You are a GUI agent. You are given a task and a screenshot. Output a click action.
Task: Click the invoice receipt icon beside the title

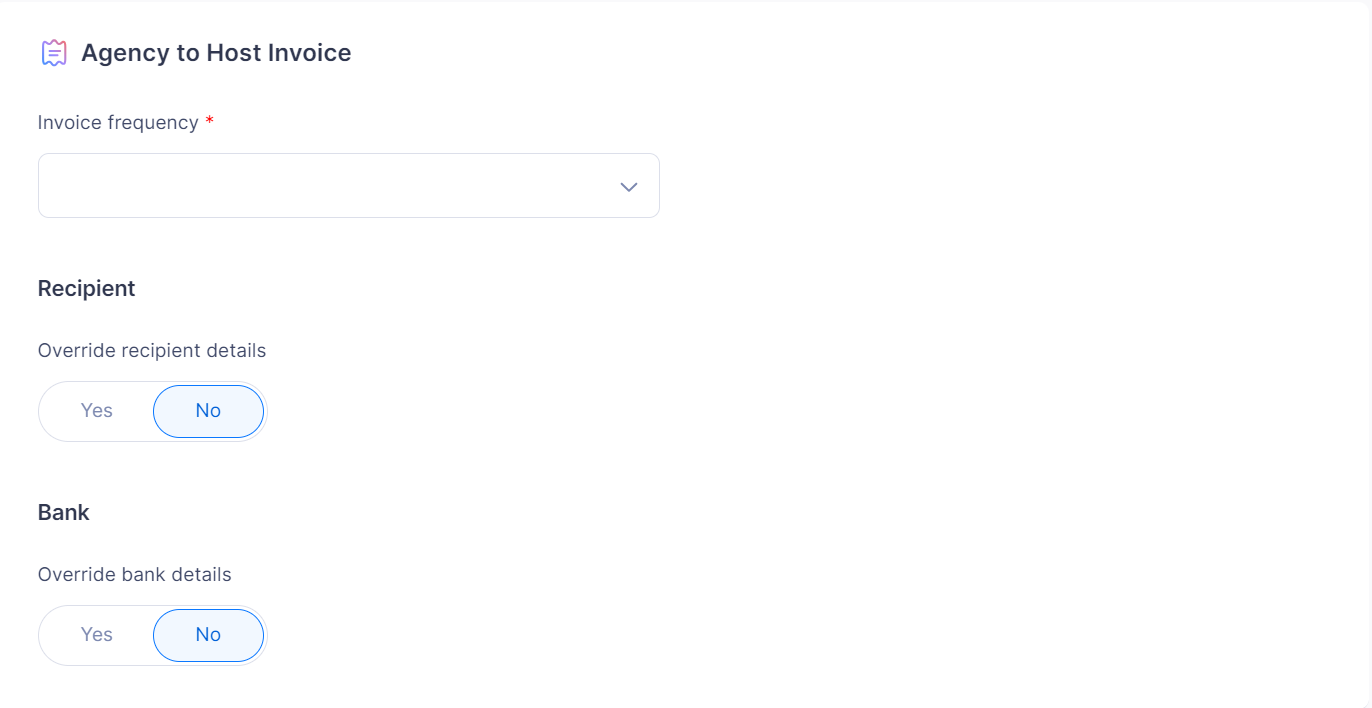[54, 53]
